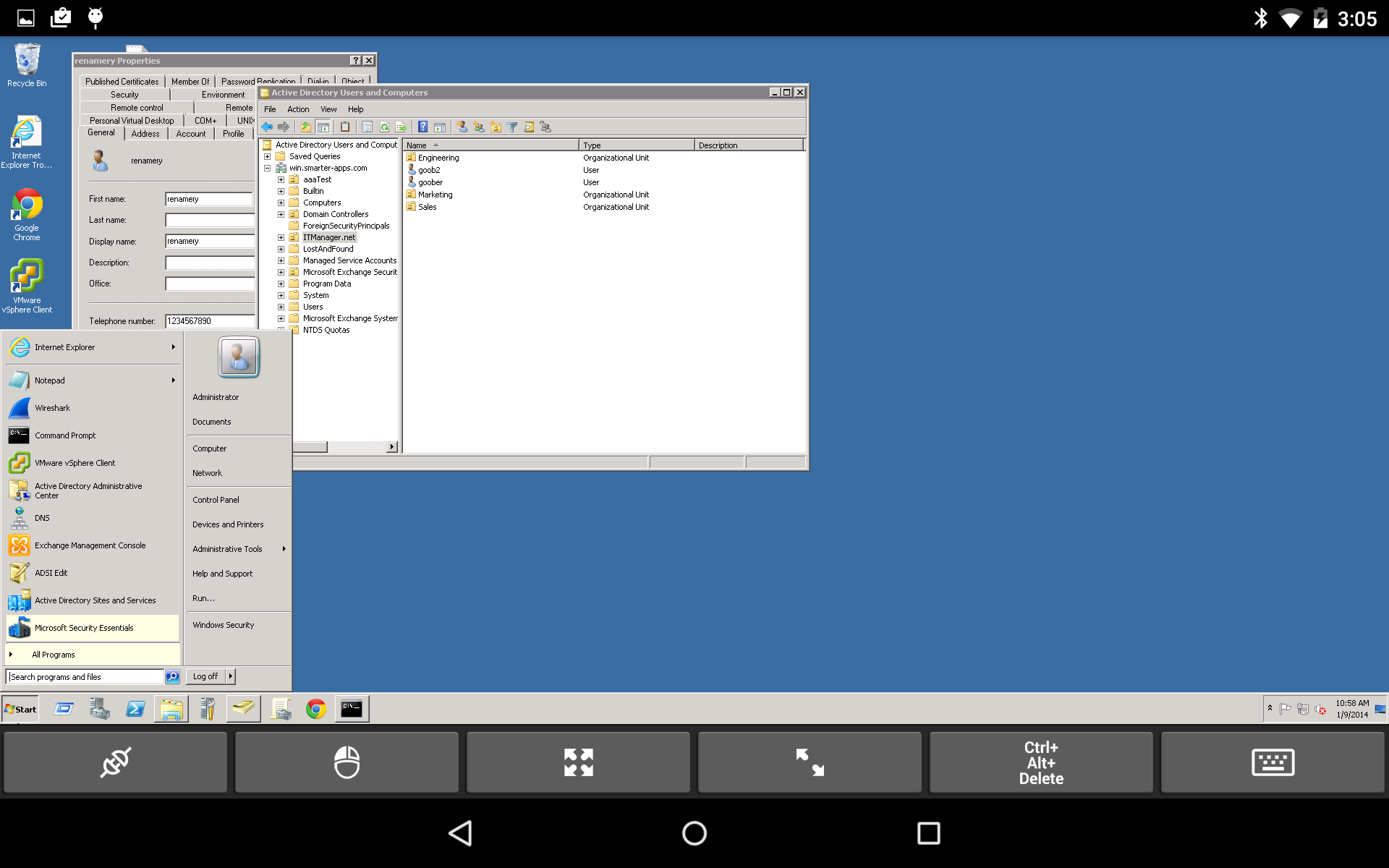Click the Forward arrow in ADUC toolbar
Viewport: 1389px width, 868px height.
pyautogui.click(x=284, y=127)
